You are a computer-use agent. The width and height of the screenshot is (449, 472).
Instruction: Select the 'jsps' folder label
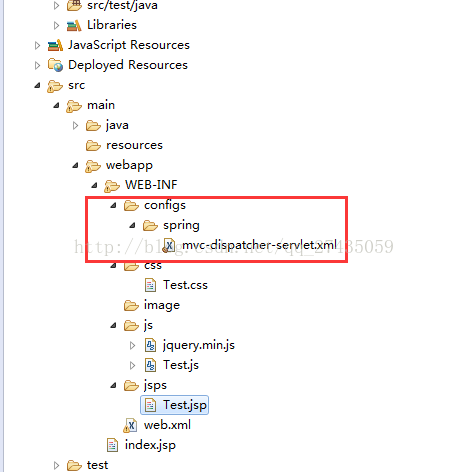click(155, 386)
